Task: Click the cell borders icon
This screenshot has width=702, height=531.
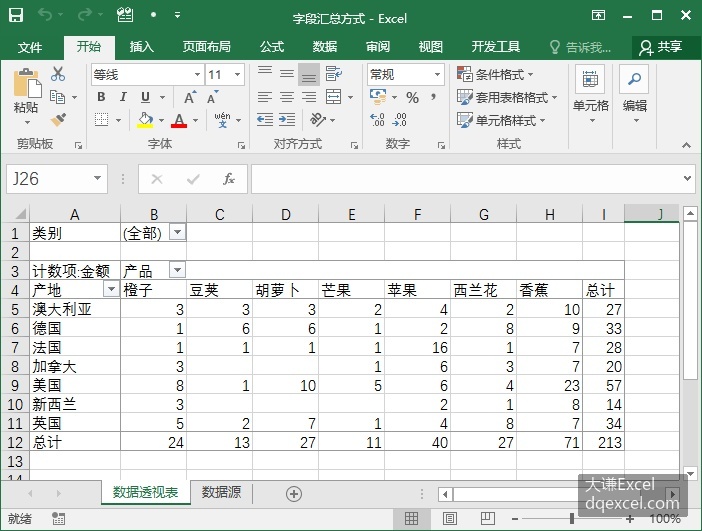Action: [102, 120]
